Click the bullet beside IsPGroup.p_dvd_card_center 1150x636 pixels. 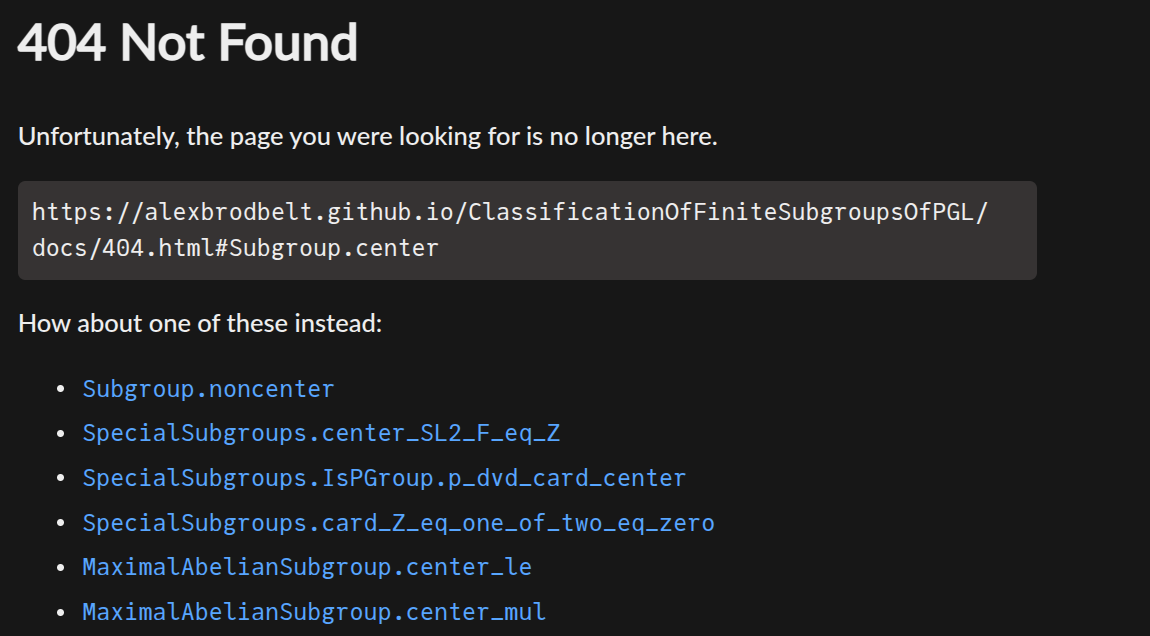coord(61,478)
